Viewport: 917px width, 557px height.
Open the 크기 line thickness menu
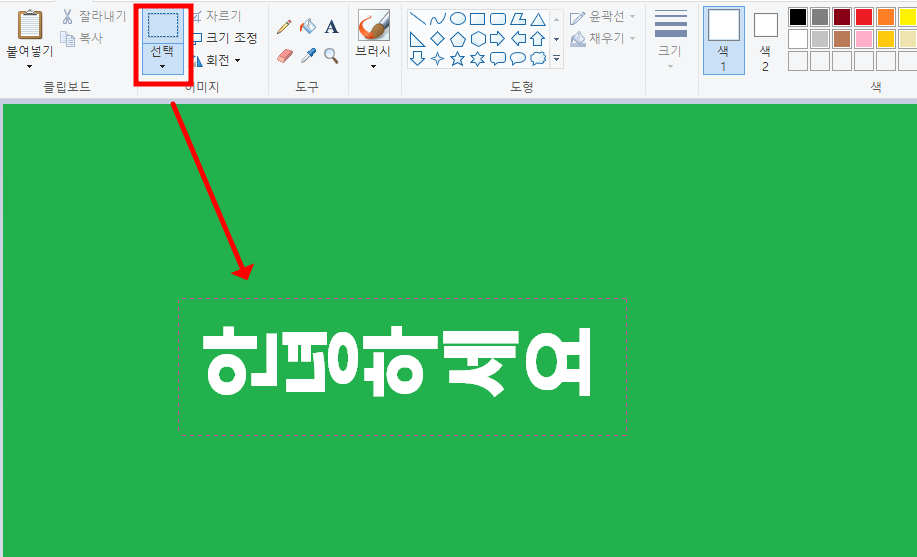point(670,39)
